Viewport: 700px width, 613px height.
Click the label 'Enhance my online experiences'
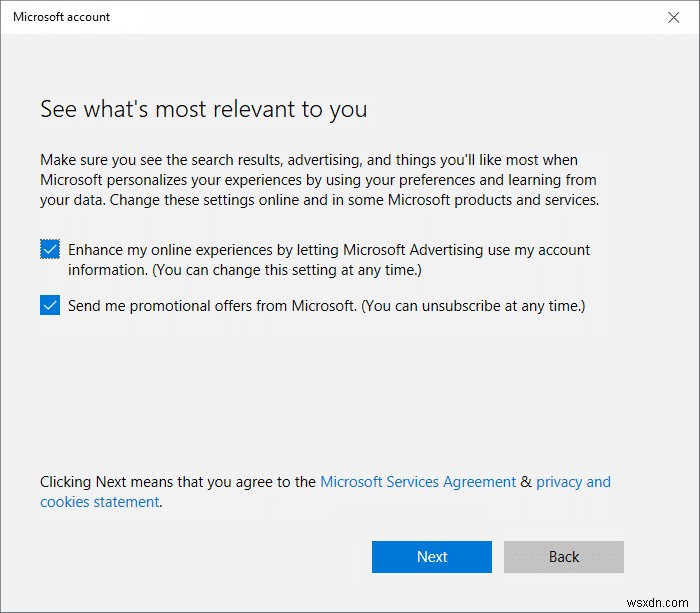(x=329, y=259)
